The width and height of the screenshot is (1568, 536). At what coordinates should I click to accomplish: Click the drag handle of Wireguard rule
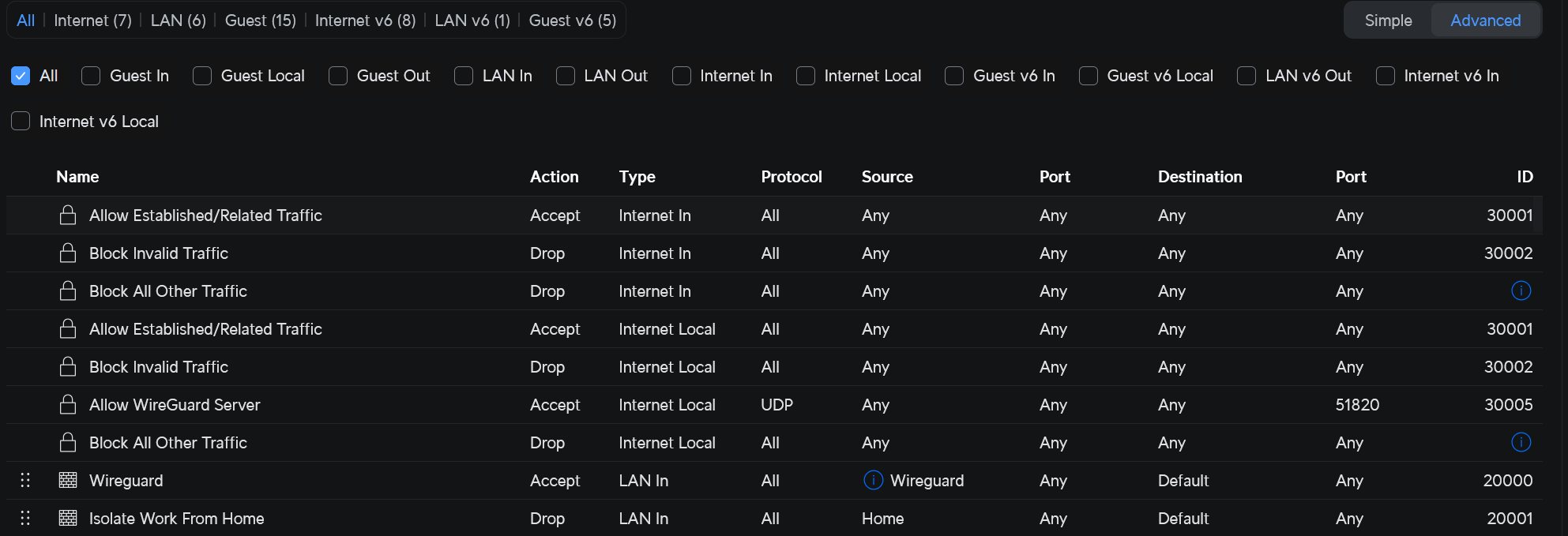coord(25,480)
